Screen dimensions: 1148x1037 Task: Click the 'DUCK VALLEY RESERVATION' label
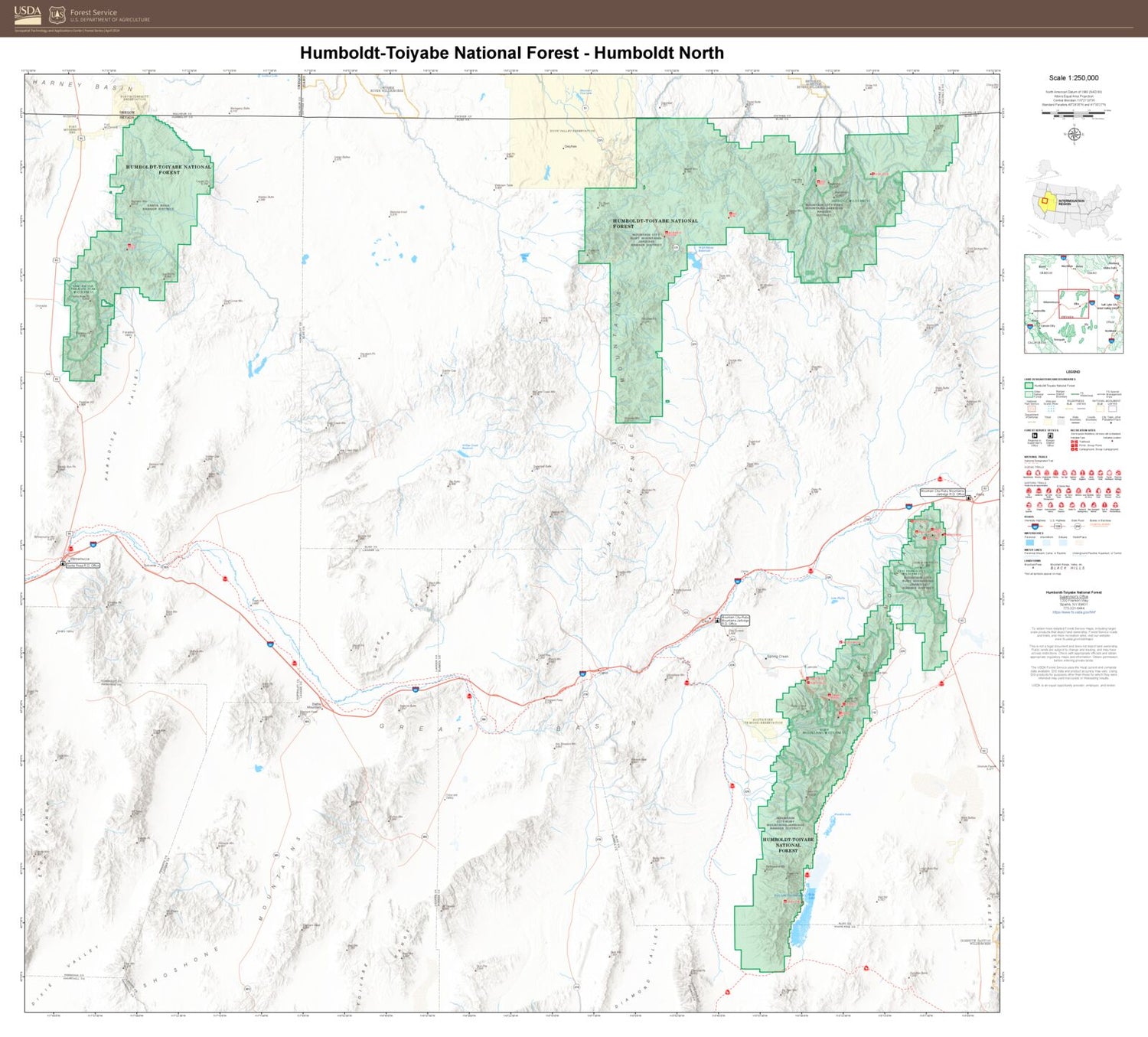point(572,131)
